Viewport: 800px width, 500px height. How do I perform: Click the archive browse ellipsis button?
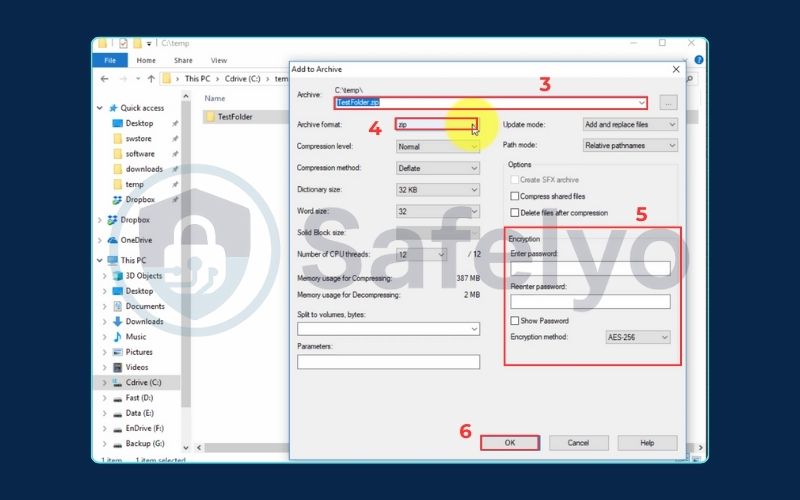[669, 102]
